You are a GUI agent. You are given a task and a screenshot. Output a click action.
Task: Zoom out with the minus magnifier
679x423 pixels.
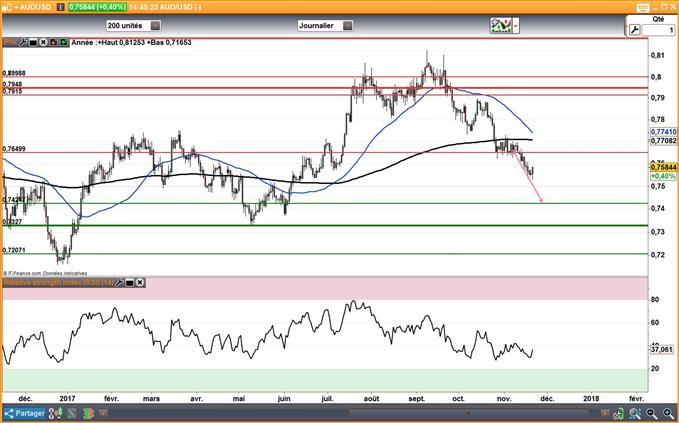(x=652, y=413)
